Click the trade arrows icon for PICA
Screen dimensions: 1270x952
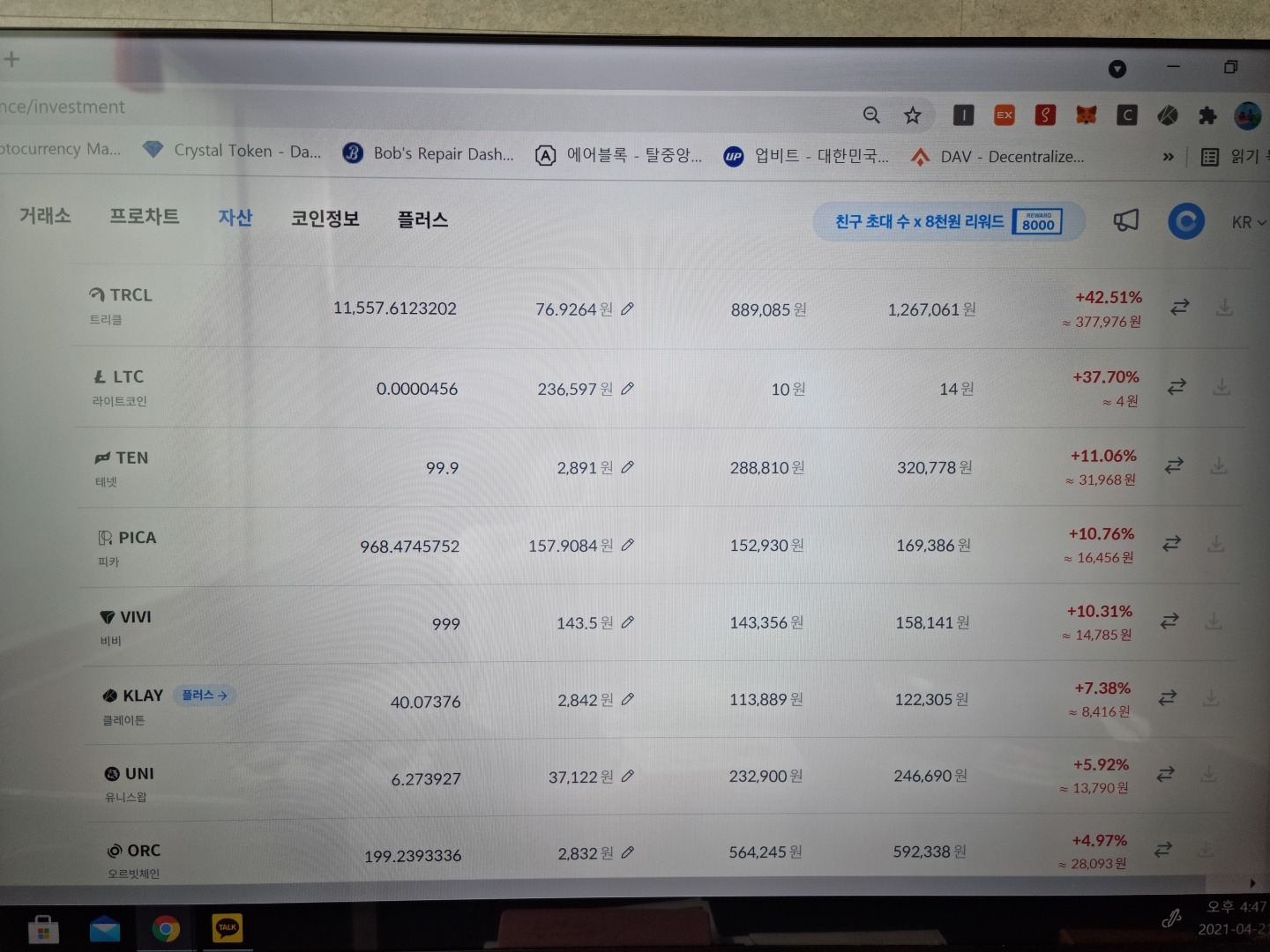pos(1171,543)
